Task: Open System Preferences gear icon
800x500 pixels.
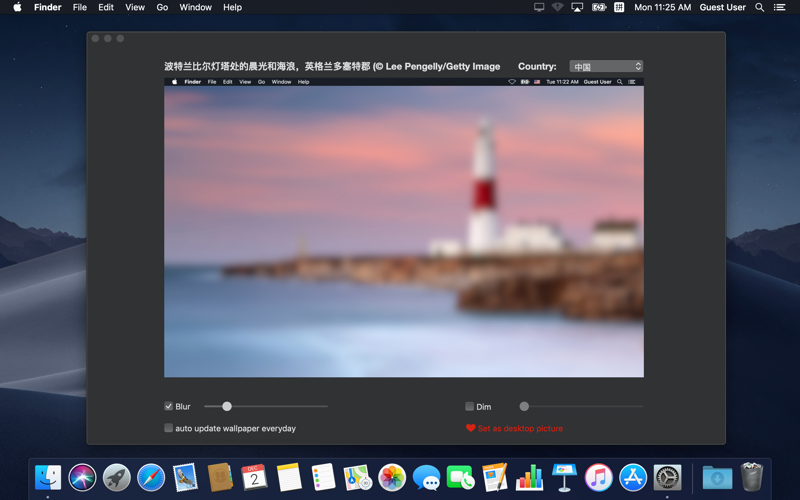Action: (x=667, y=478)
